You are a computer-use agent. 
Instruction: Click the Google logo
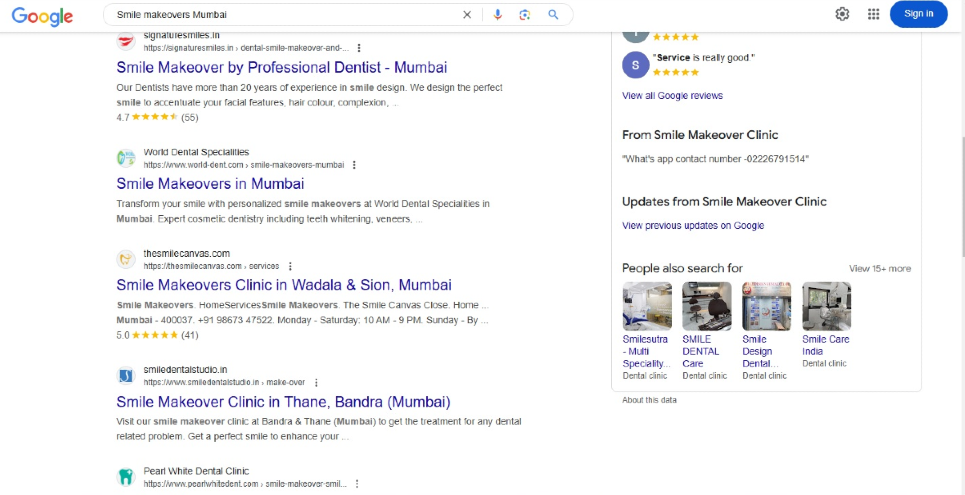pos(42,15)
